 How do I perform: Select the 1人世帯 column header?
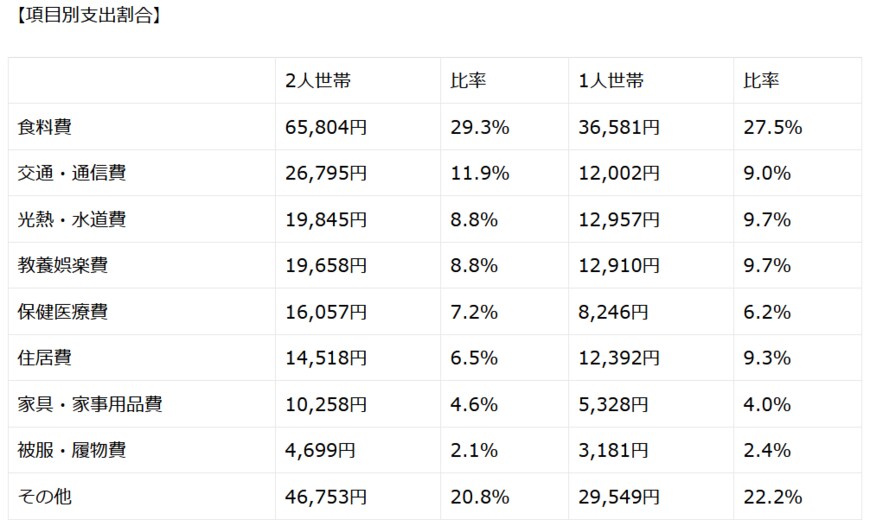click(611, 81)
